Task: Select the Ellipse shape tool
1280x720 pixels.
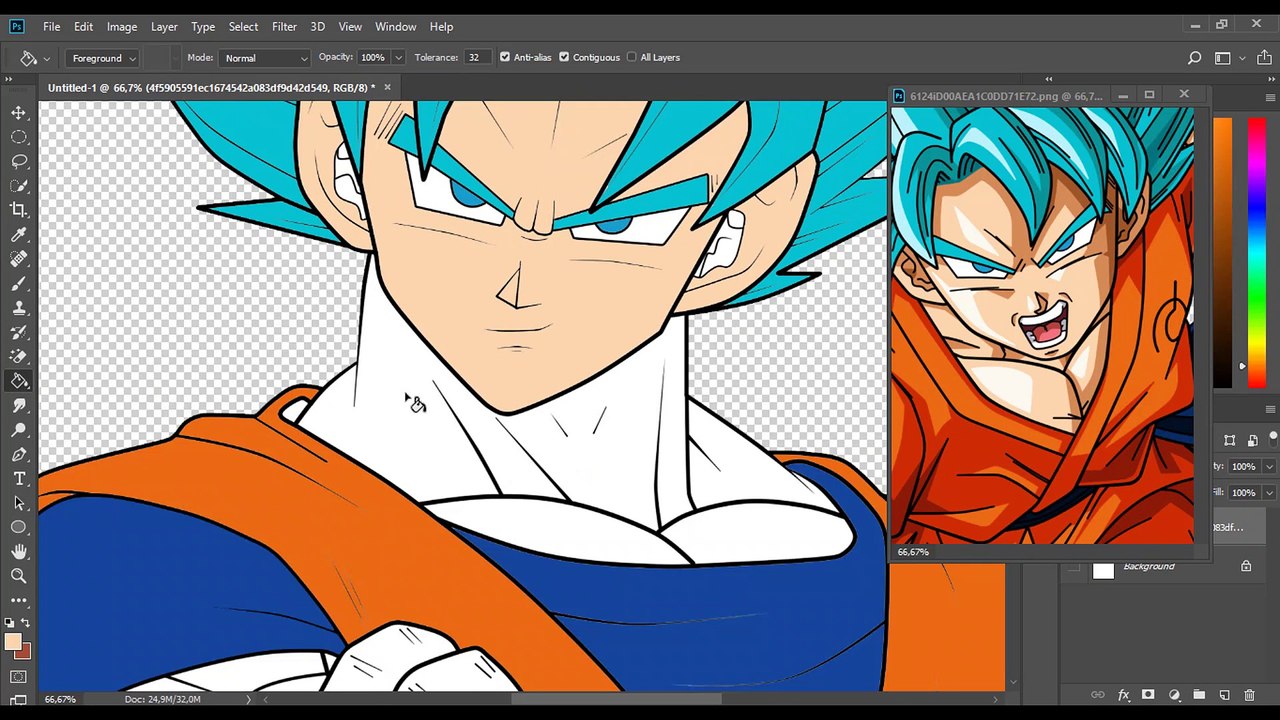Action: 19,527
